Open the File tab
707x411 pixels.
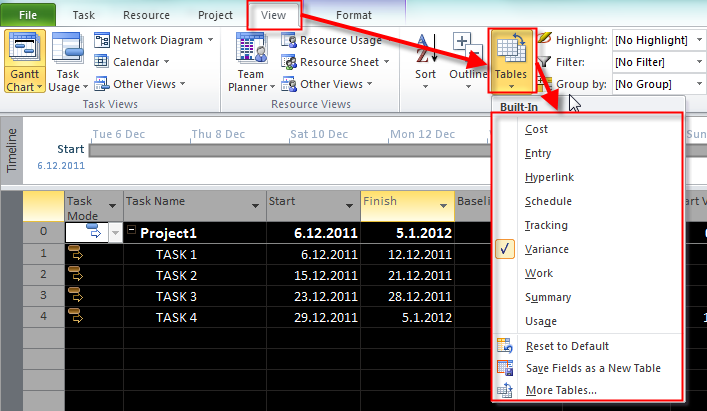coord(28,15)
